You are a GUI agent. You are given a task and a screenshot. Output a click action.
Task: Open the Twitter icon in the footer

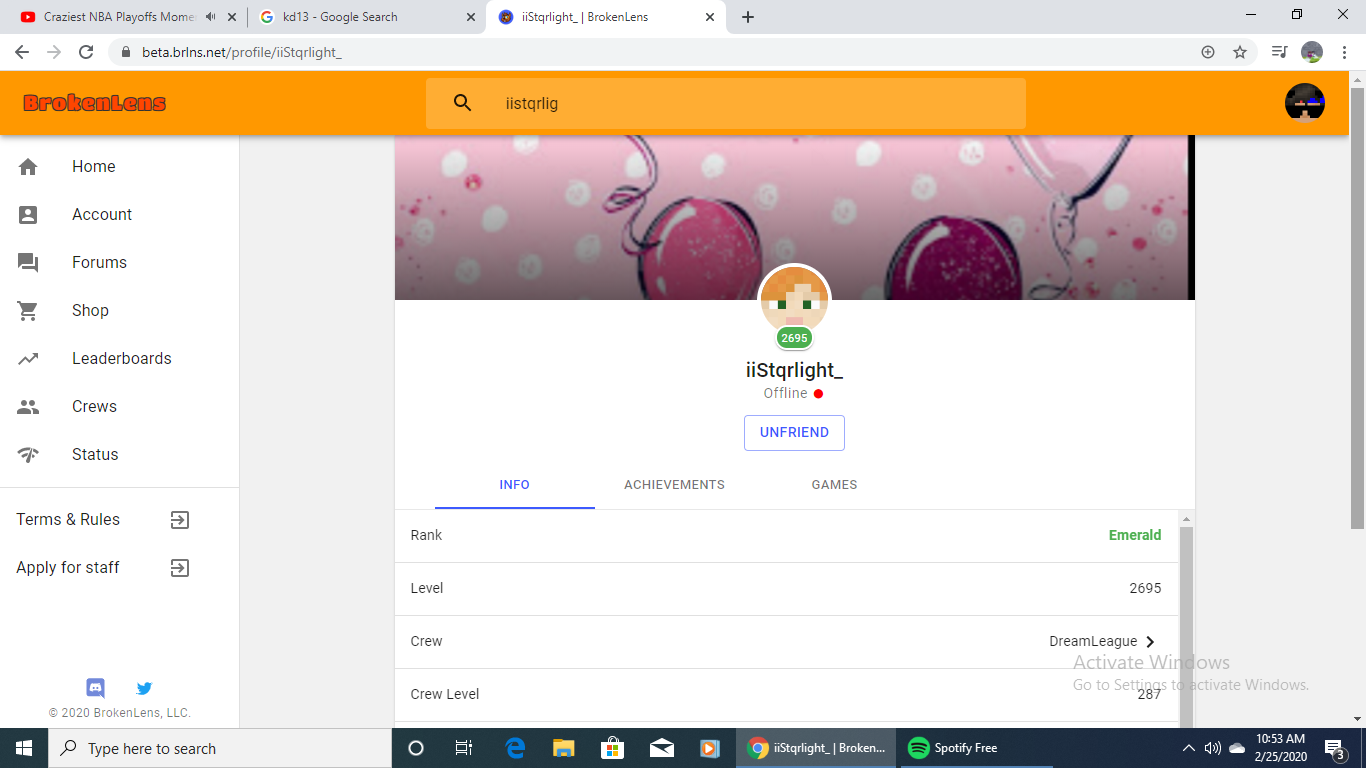tap(144, 688)
